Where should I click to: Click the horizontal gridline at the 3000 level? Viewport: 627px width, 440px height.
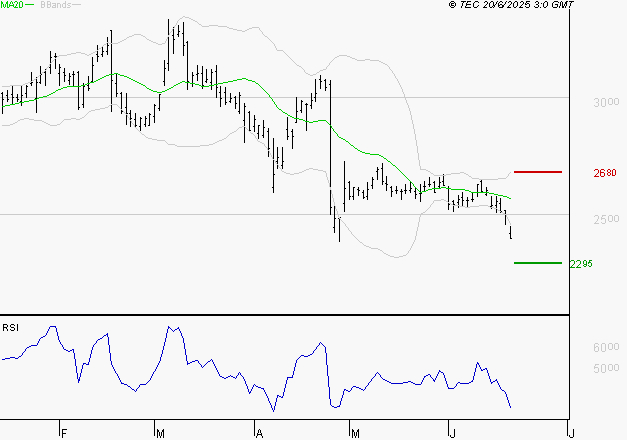pos(300,97)
